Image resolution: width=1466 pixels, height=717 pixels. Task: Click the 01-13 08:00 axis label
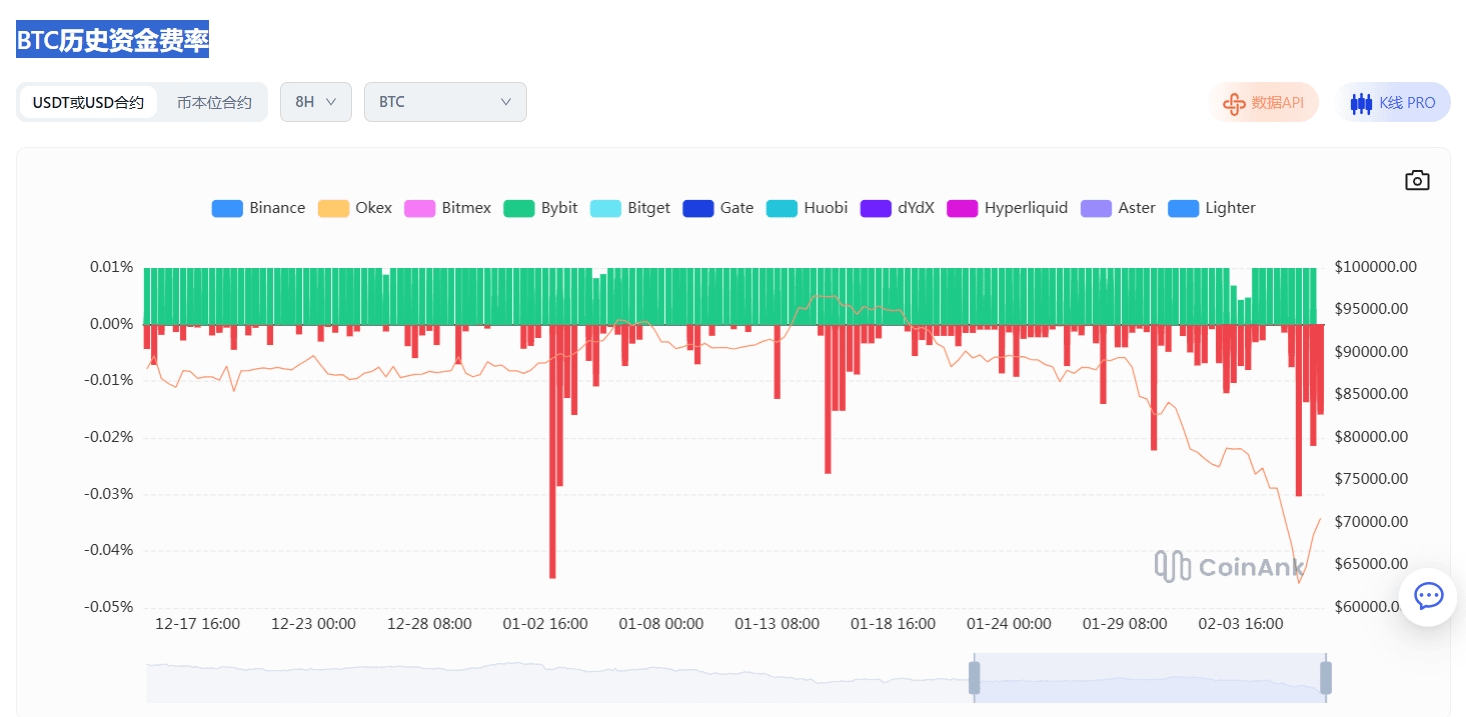tap(777, 624)
